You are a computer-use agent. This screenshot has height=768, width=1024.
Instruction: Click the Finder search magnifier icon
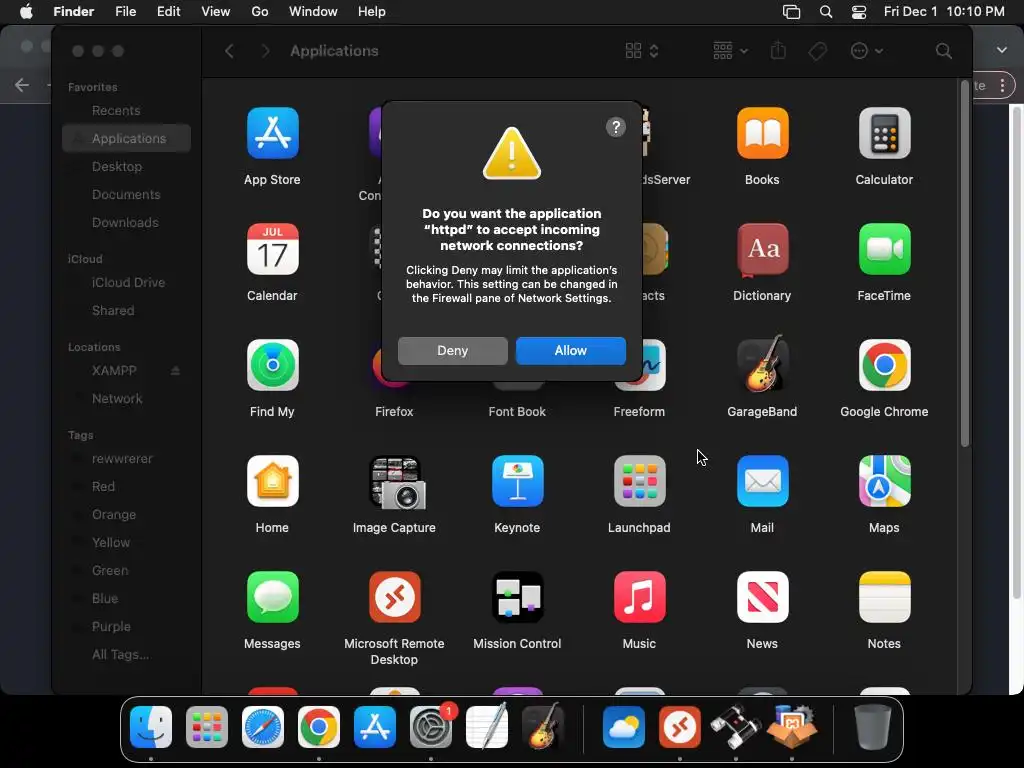click(x=943, y=51)
